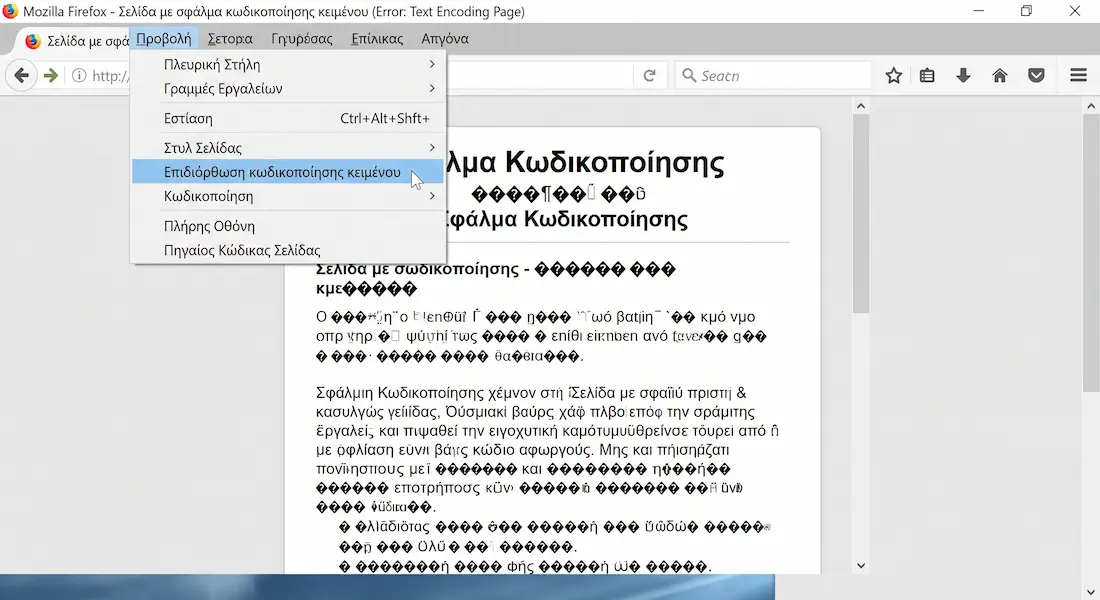Expand the Πλευρική Στήλη submenu arrow

(431, 64)
